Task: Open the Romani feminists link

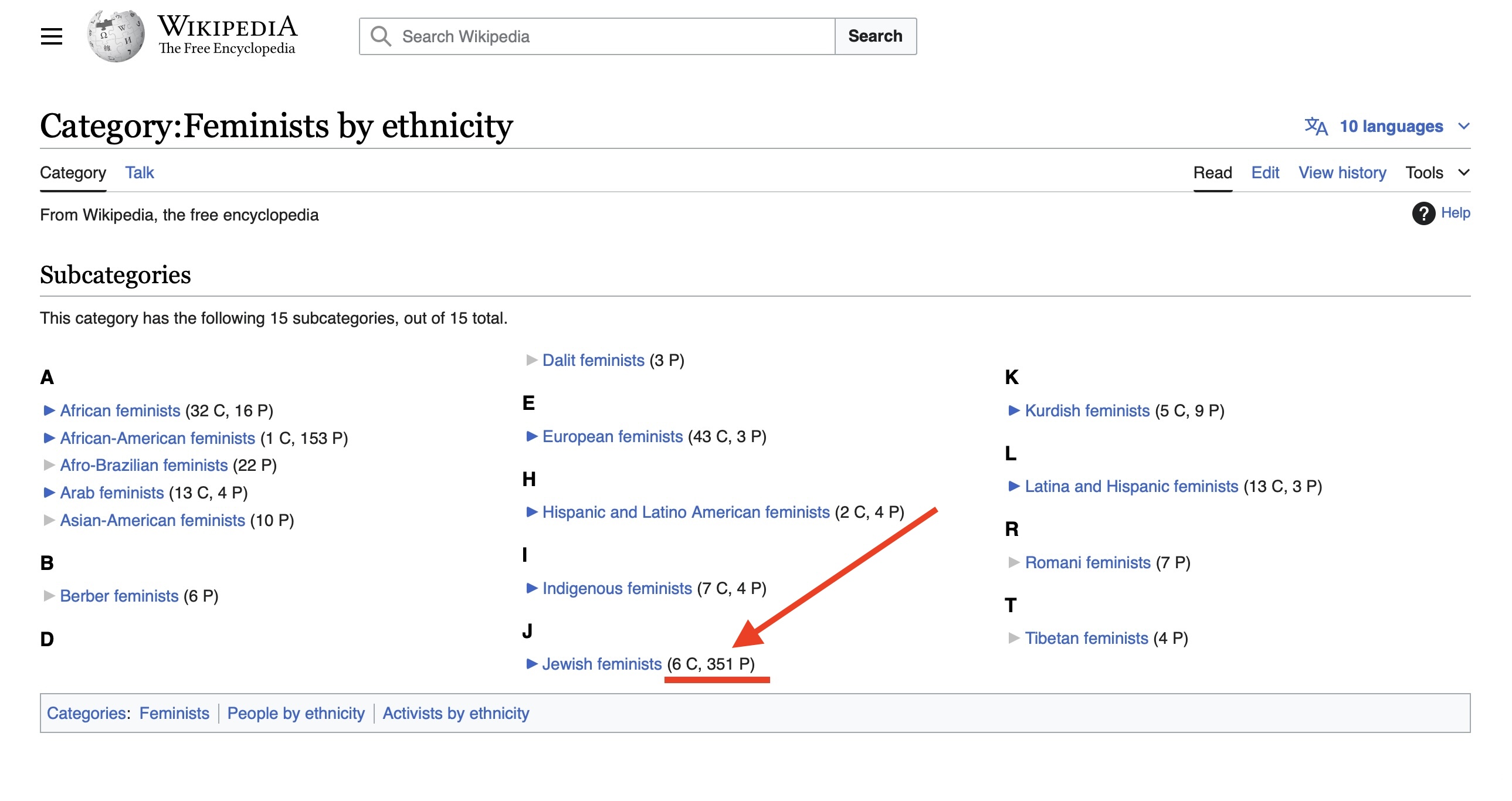Action: (1087, 562)
